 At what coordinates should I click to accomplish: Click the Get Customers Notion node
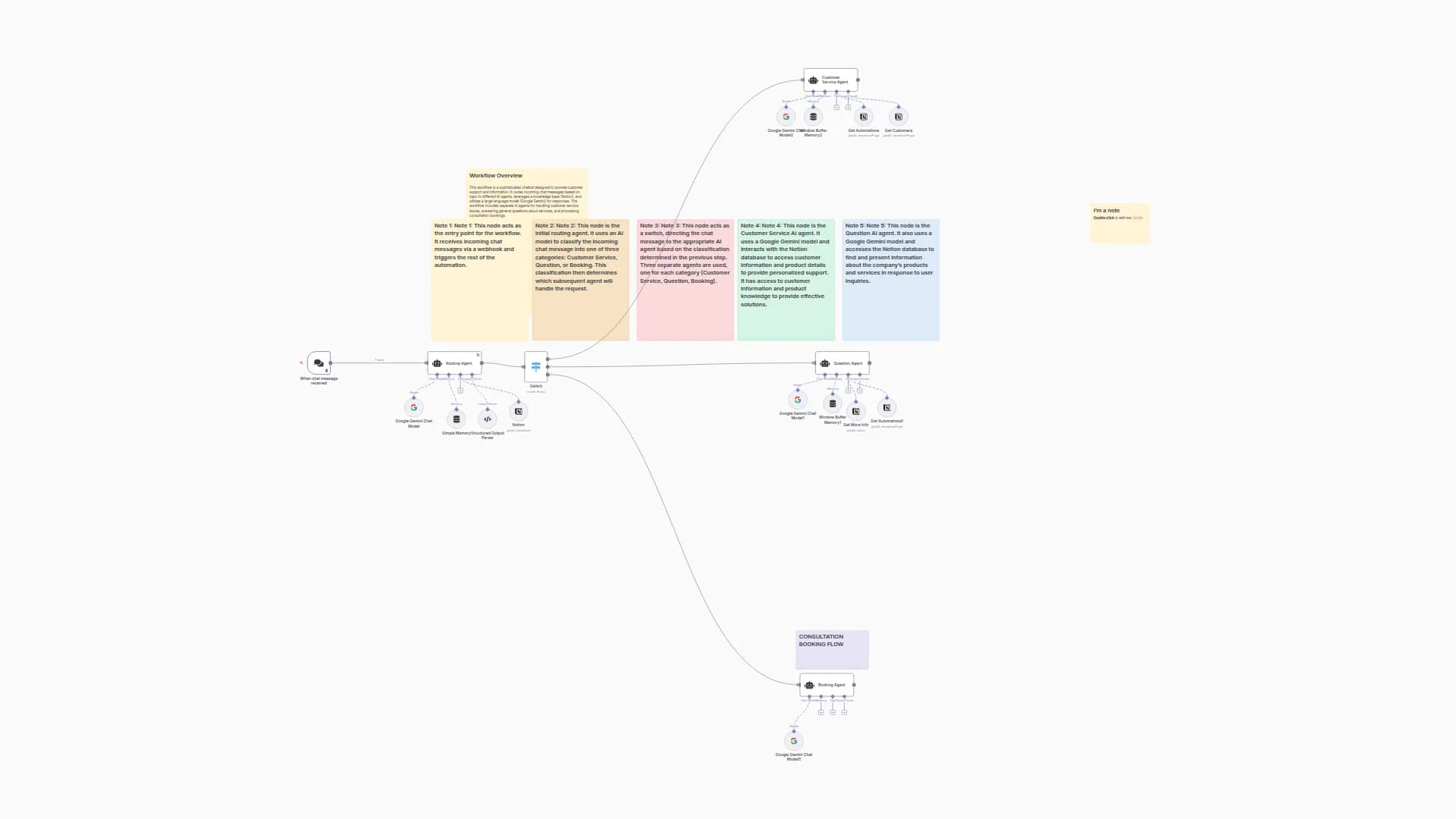coord(899,117)
